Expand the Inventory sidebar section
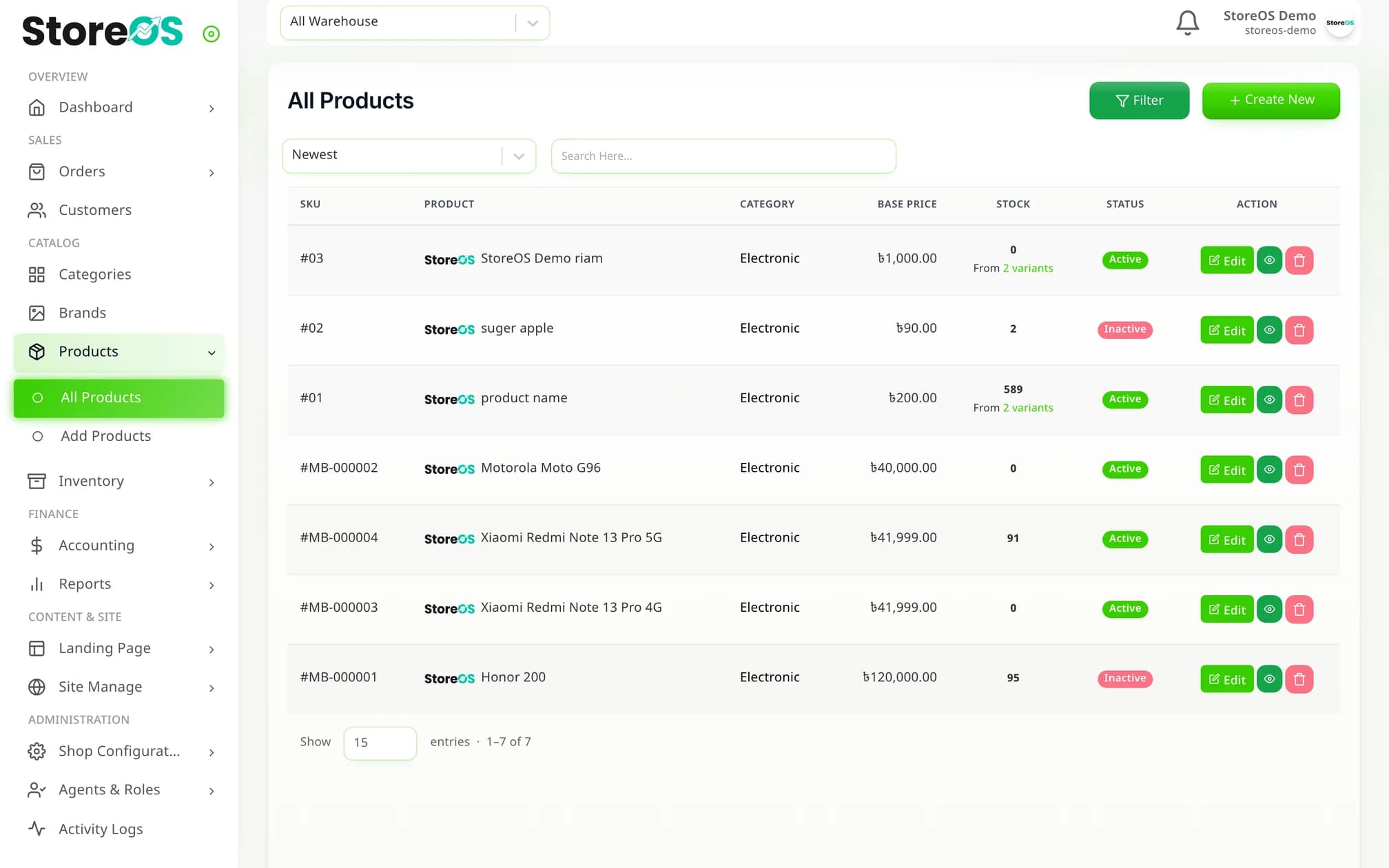1389x868 pixels. pos(119,481)
